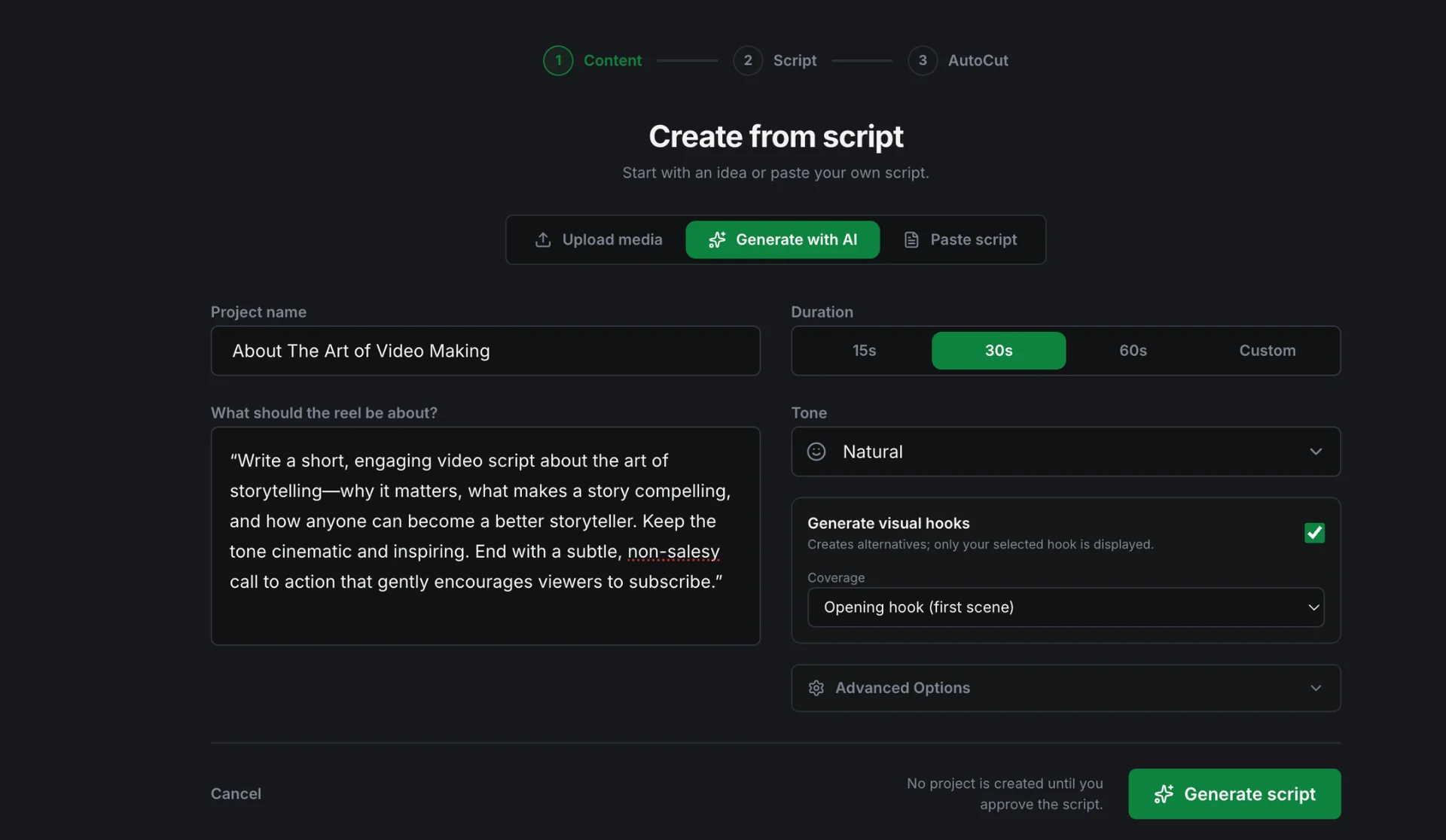Click the step 3 circle icon

pos(923,60)
